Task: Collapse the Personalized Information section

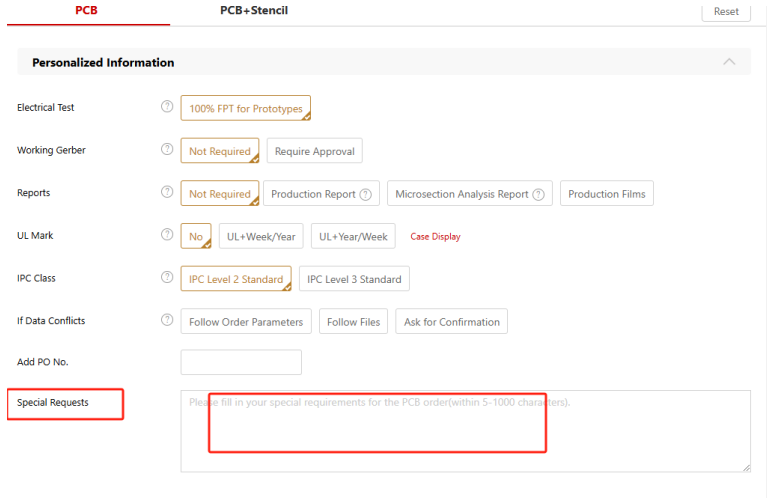Action: point(729,62)
